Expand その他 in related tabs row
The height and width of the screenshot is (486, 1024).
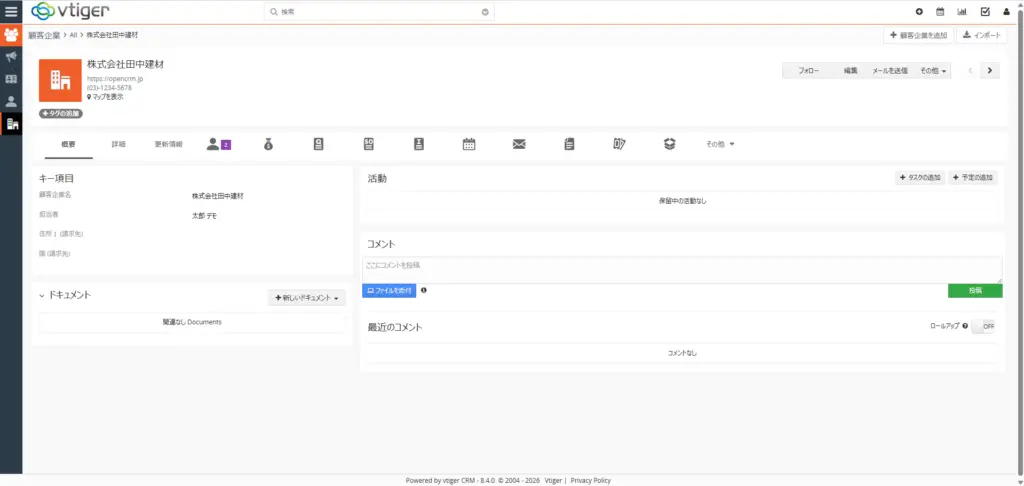coord(720,144)
